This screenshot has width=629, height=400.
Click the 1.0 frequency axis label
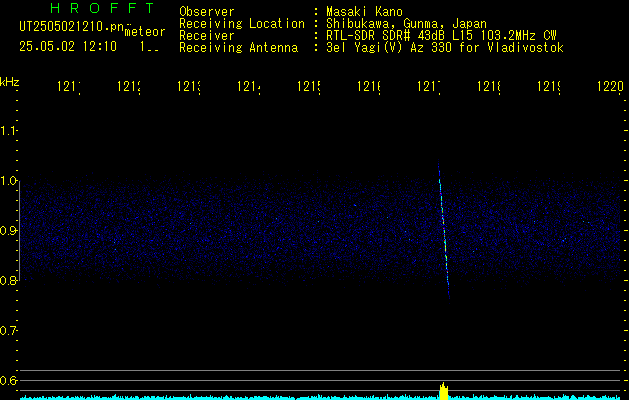[x=8, y=181]
